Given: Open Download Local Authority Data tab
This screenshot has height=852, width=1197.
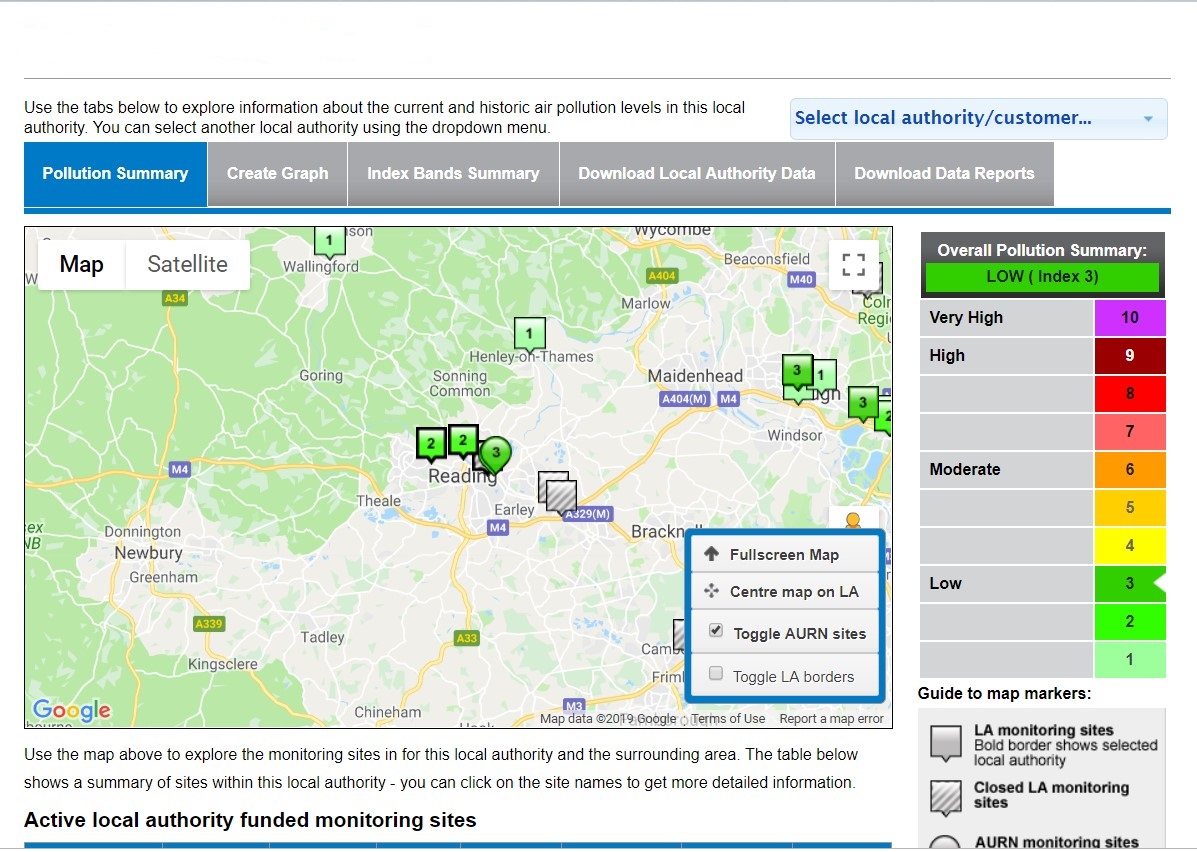Looking at the screenshot, I should tap(696, 174).
